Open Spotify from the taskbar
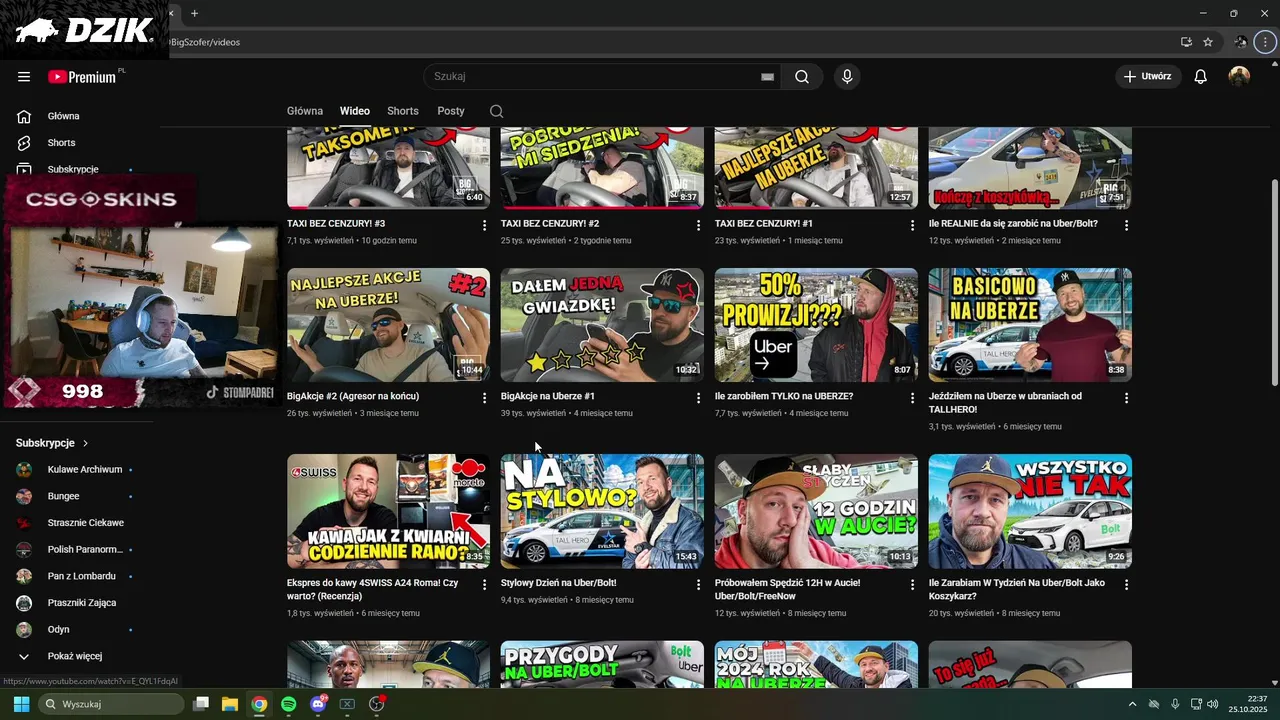The width and height of the screenshot is (1280, 720). click(x=288, y=704)
